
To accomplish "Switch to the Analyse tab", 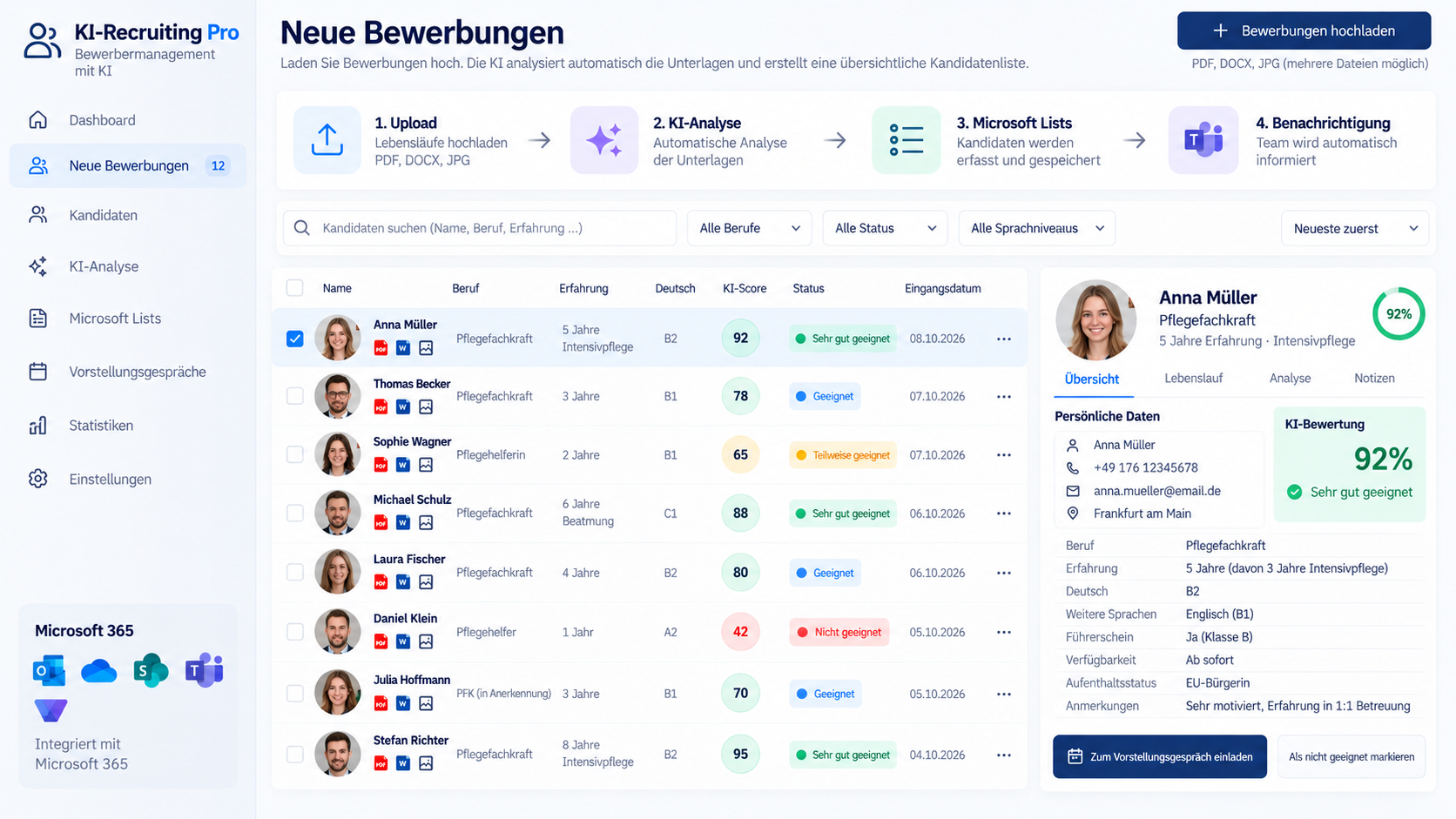I will (1290, 379).
